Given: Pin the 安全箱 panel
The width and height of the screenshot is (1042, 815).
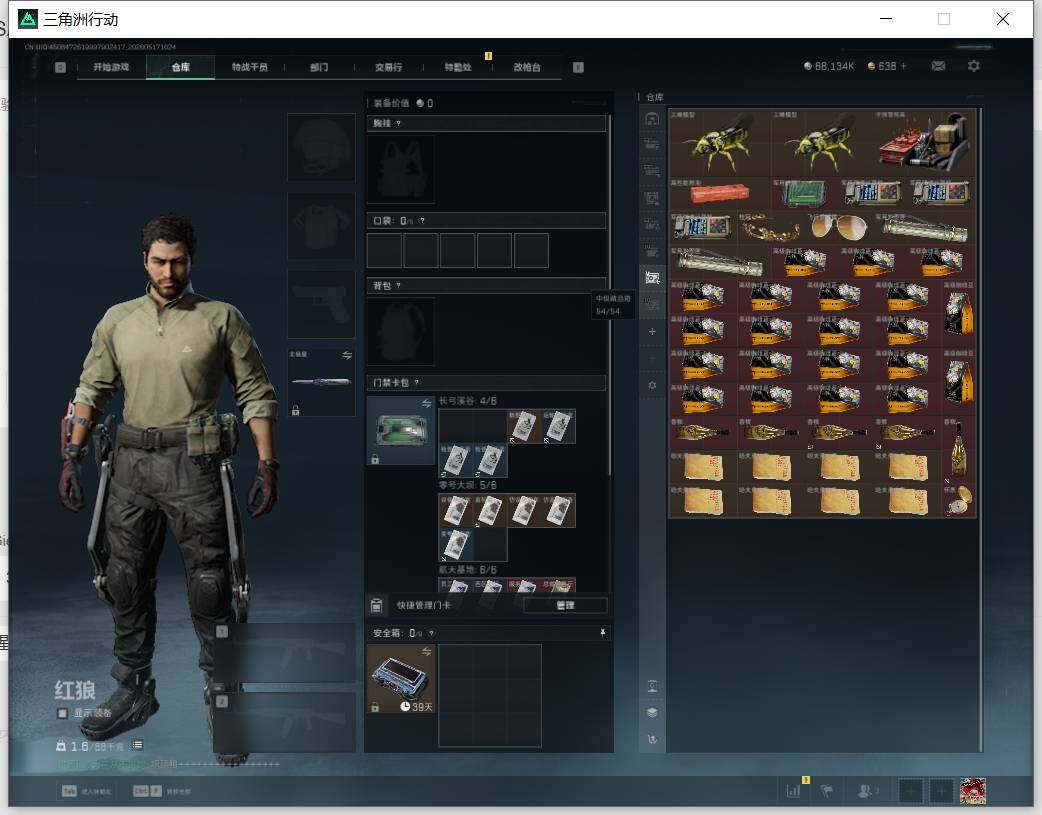Looking at the screenshot, I should [603, 633].
